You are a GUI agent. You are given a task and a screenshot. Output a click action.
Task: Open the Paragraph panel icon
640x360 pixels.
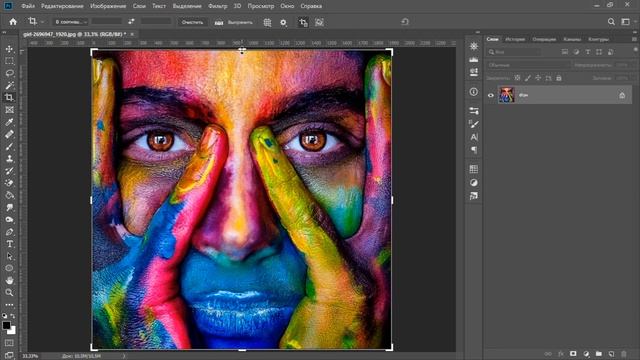pyautogui.click(x=474, y=150)
